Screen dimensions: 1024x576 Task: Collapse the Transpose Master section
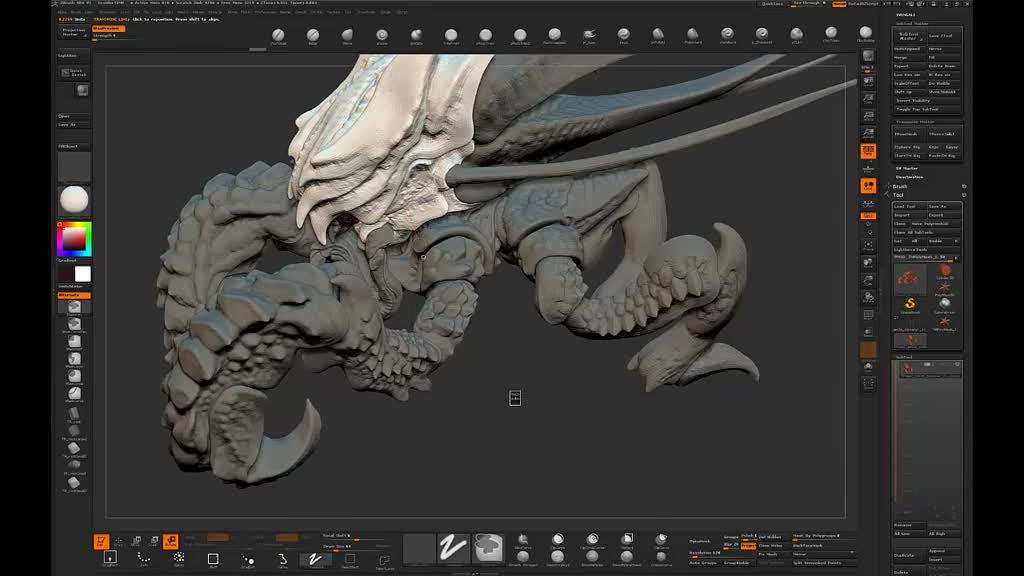pyautogui.click(x=915, y=121)
